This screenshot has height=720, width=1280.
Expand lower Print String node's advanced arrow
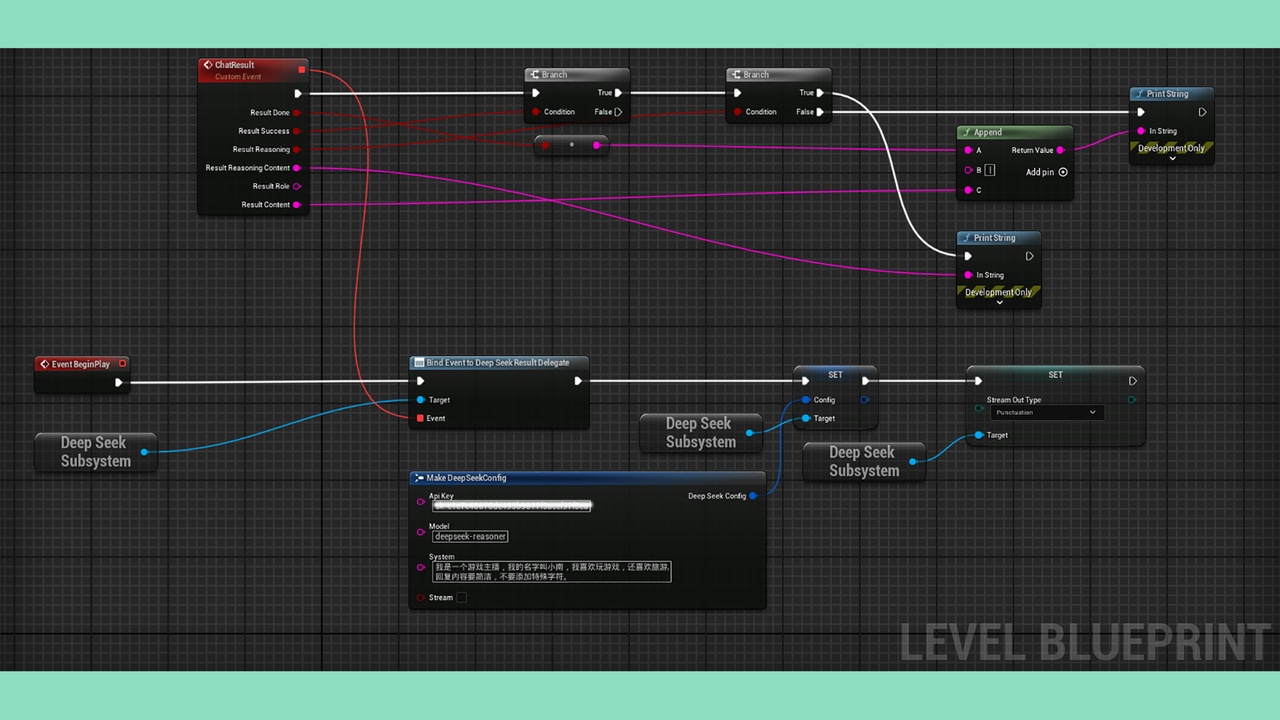(x=999, y=303)
